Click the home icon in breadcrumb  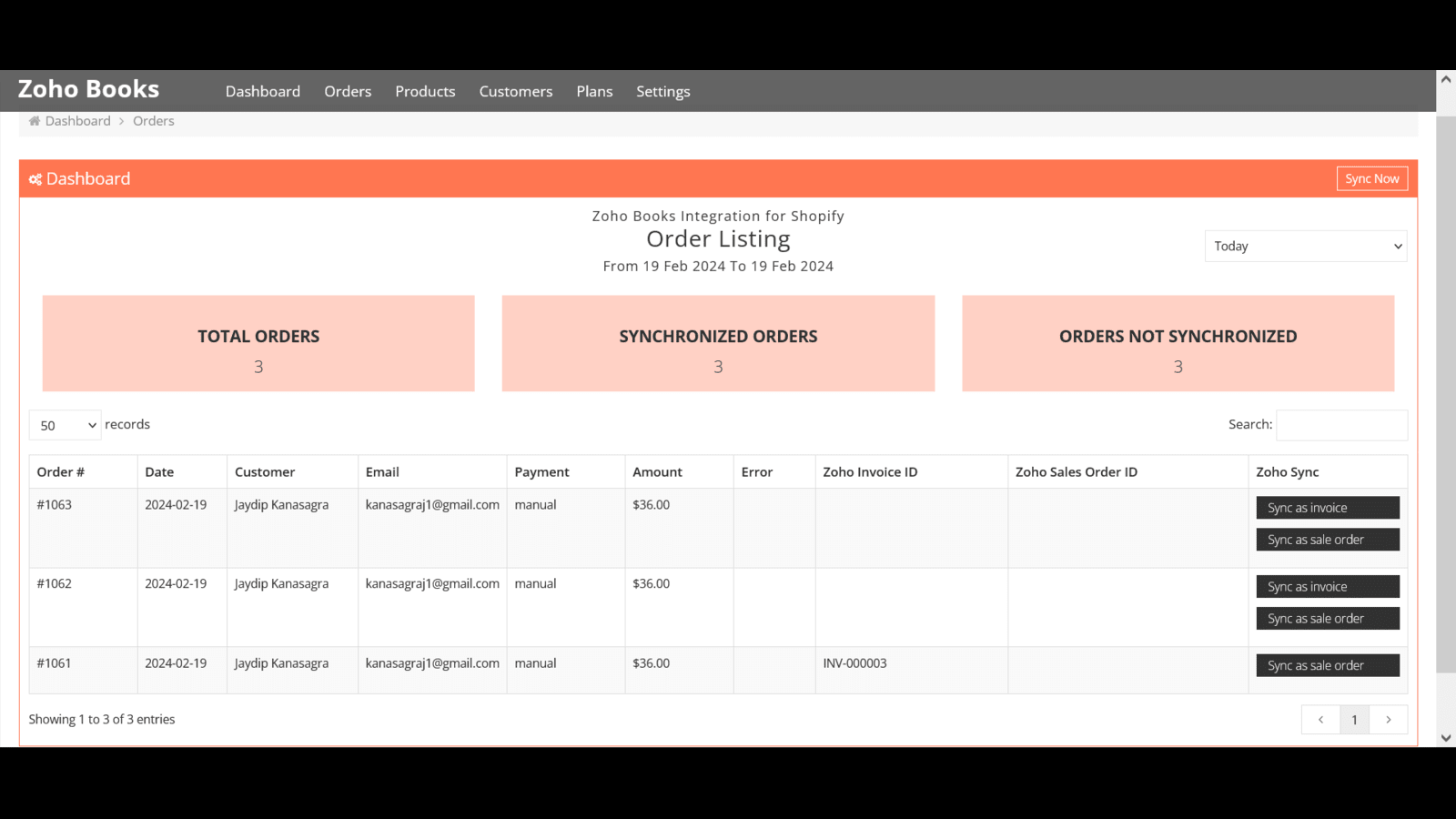pos(35,121)
